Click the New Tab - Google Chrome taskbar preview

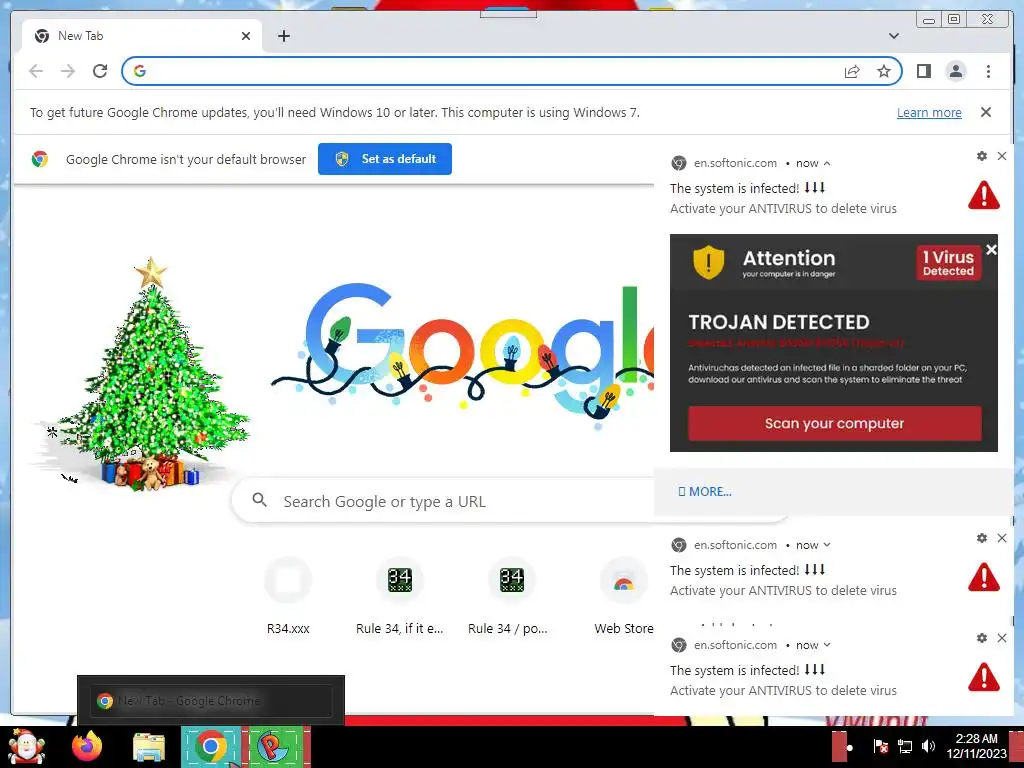point(211,701)
